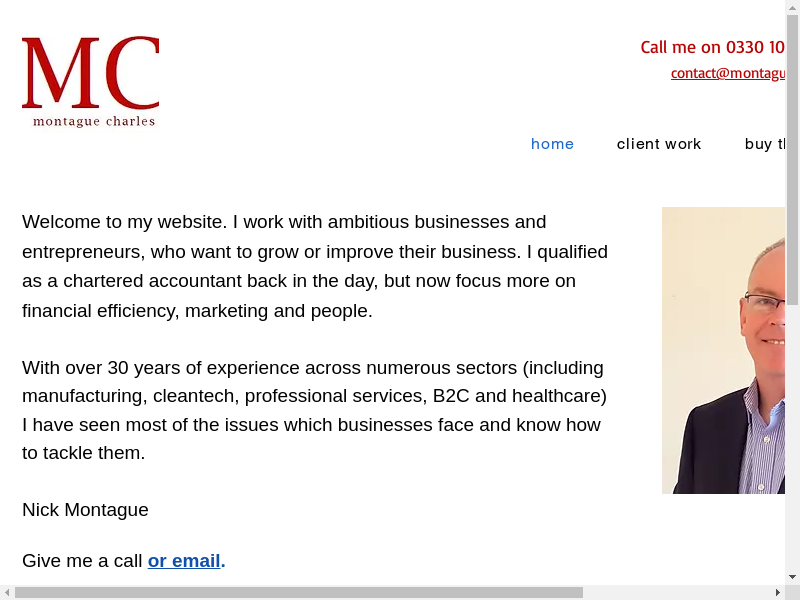Click the vertical scrollbar down arrow

pyautogui.click(x=792, y=577)
